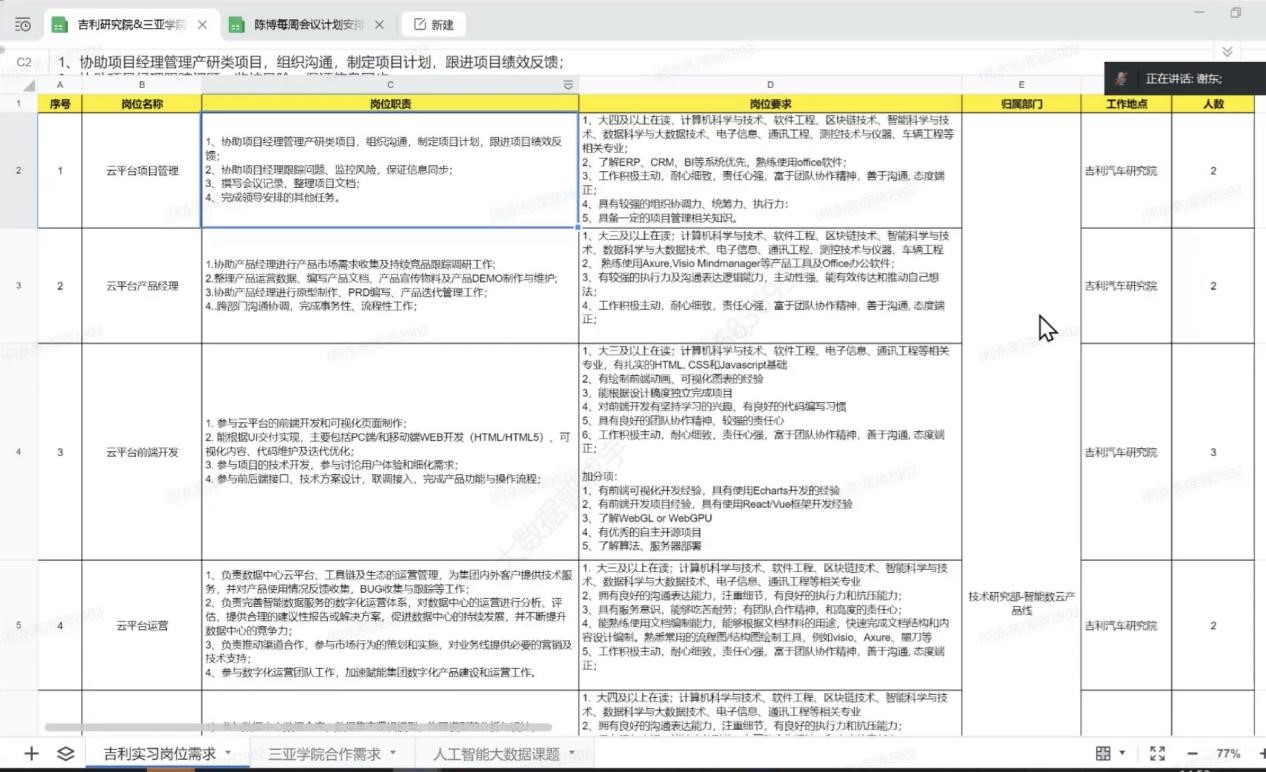Select the 云平台产品经理 cell

click(x=141, y=286)
